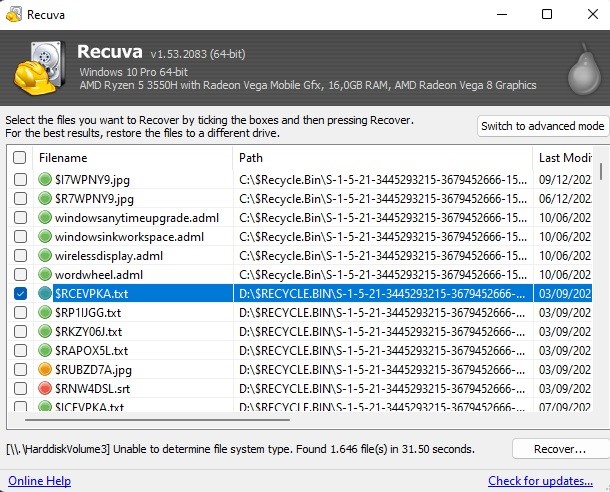Click the 09/12 date cell of $I7WPNY9.jpg
The height and width of the screenshot is (492, 610).
click(563, 180)
